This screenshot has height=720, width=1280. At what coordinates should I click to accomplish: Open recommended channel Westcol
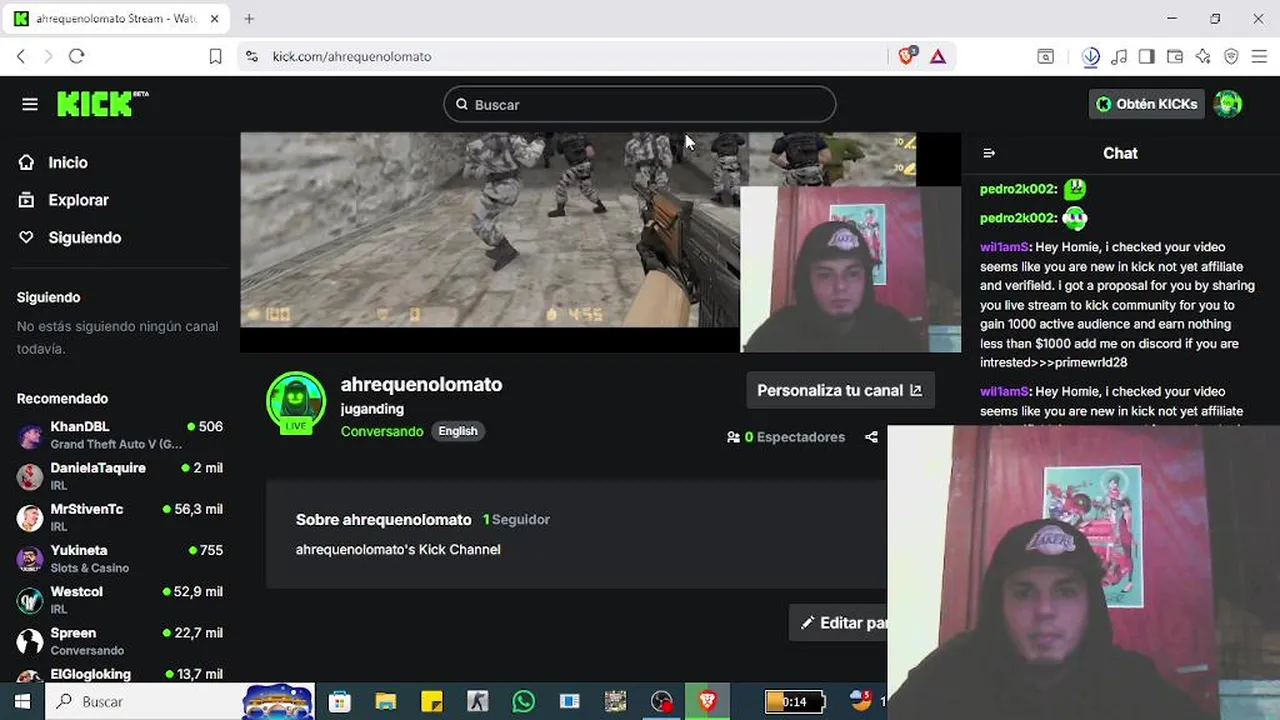click(x=120, y=600)
